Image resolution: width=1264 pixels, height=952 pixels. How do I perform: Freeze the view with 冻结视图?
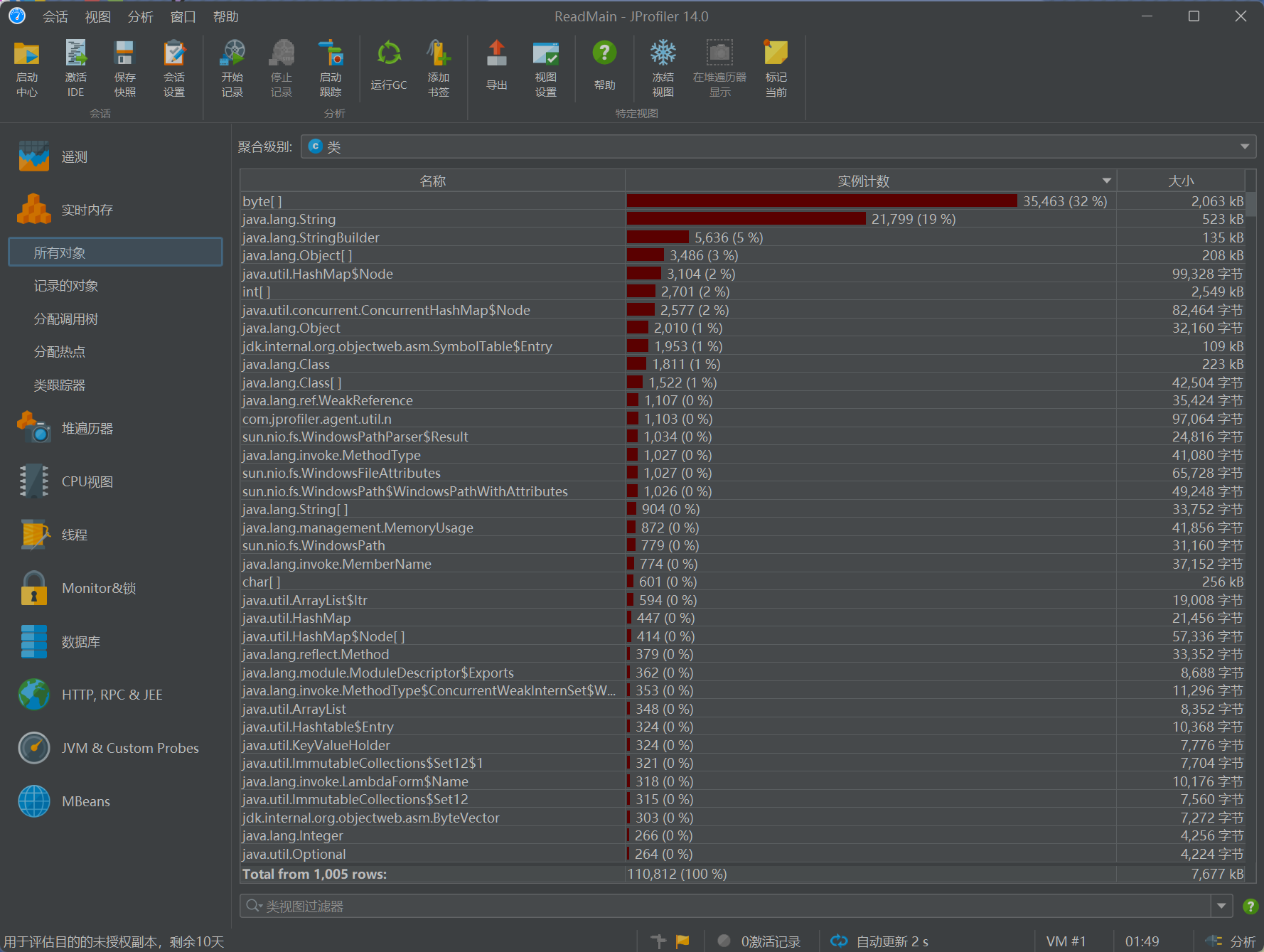[663, 68]
